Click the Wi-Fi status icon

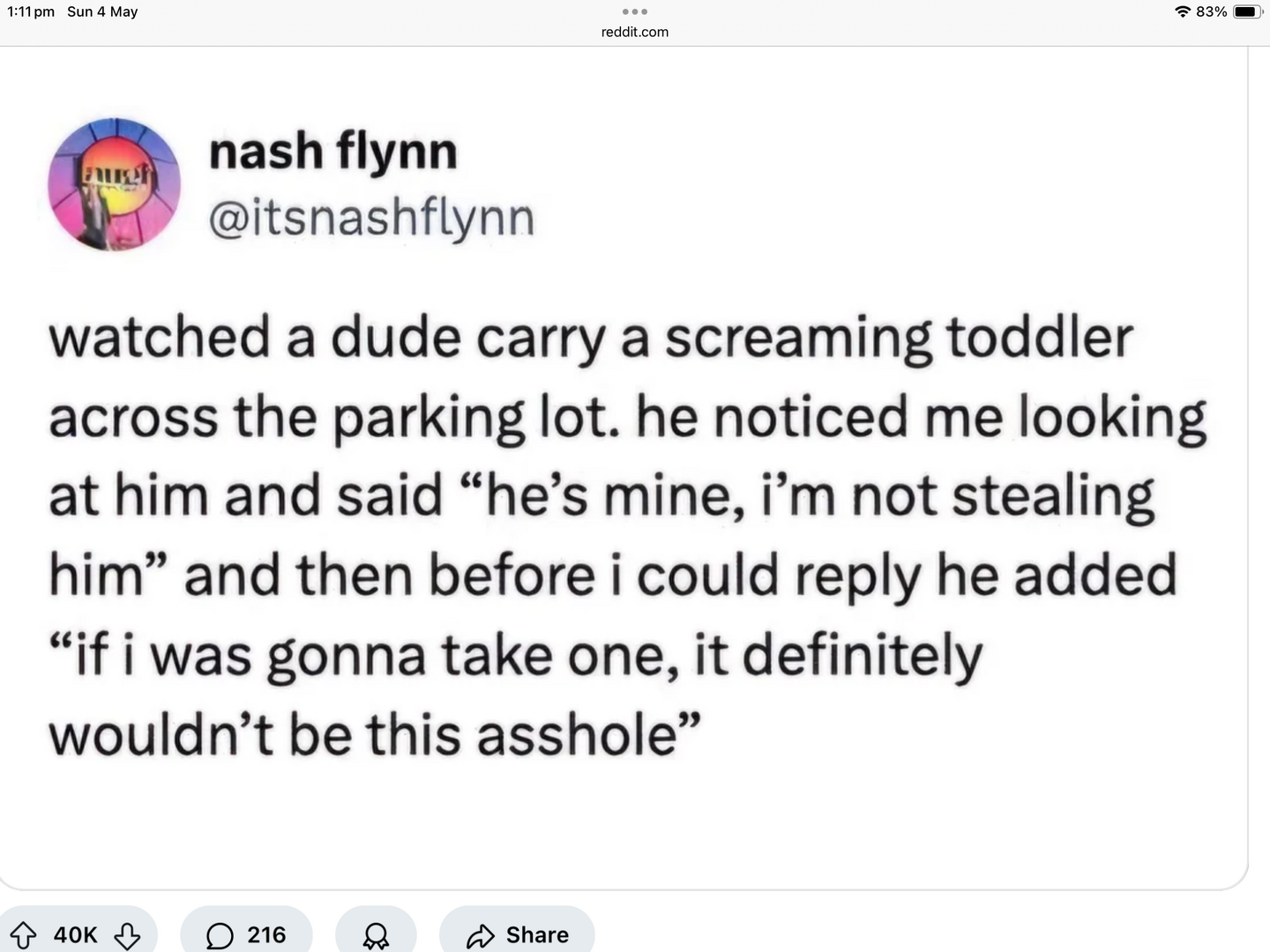click(1182, 11)
